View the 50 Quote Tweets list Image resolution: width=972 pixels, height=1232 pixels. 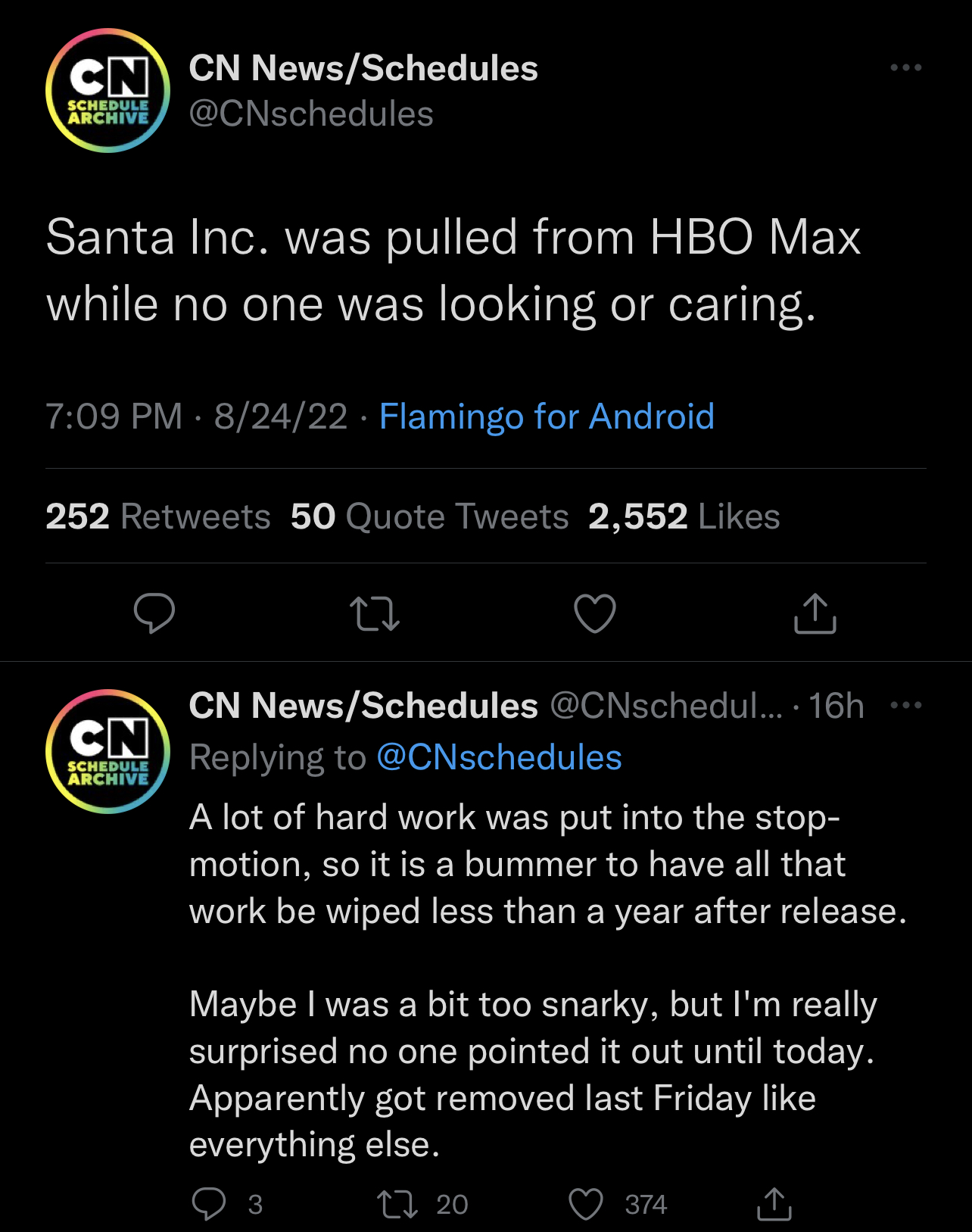(429, 516)
